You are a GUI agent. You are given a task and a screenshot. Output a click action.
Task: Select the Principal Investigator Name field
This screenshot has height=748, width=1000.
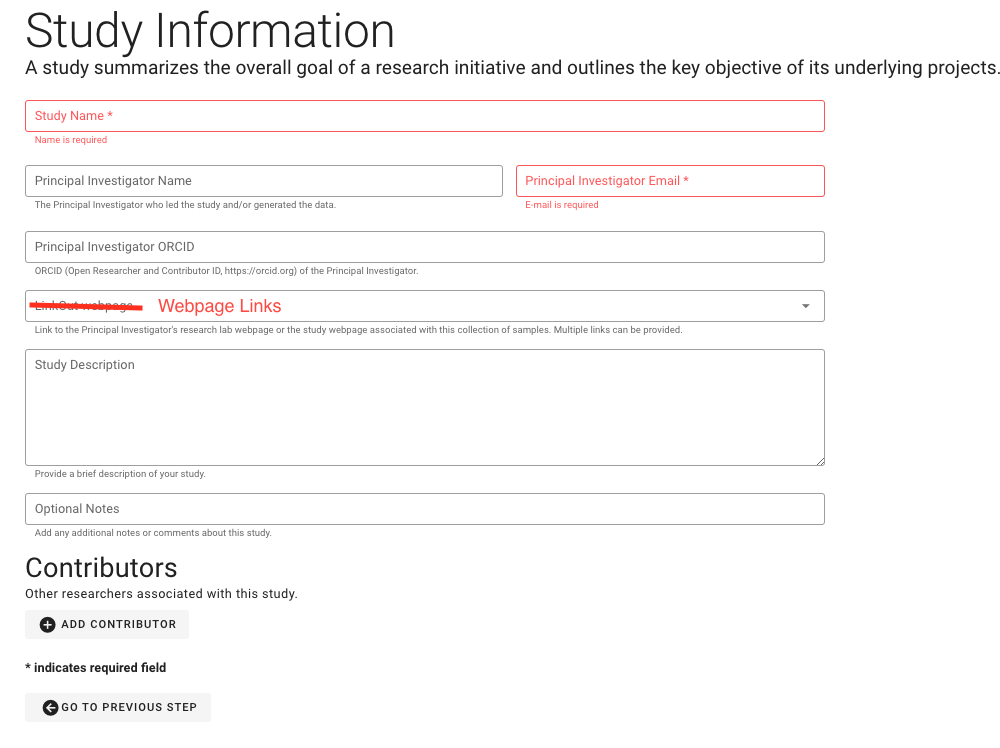pyautogui.click(x=264, y=181)
